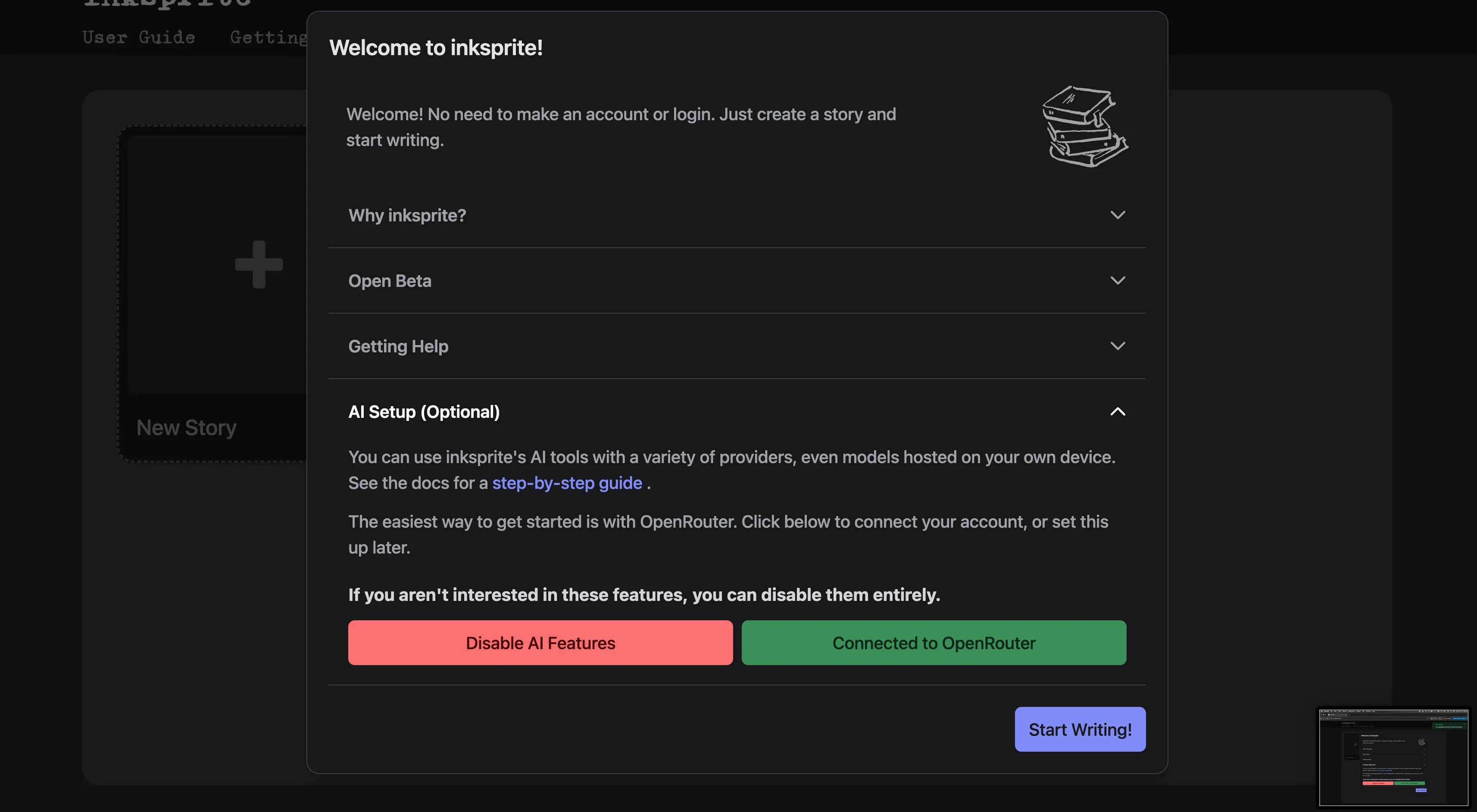1477x812 pixels.
Task: Open the screenshot preview thumbnail
Action: (x=1393, y=757)
